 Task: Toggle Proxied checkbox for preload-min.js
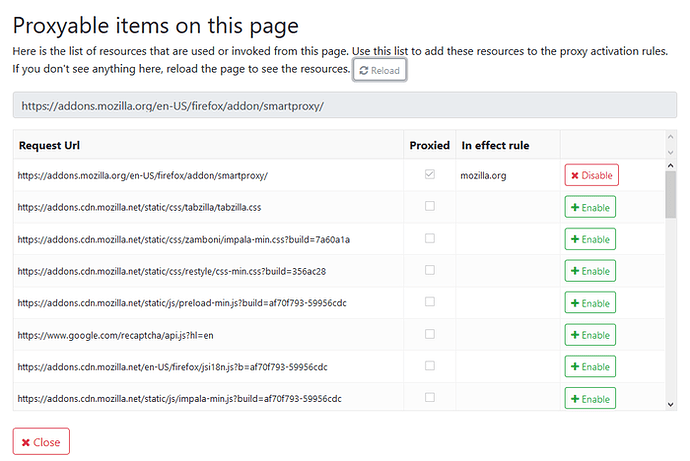[x=430, y=303]
